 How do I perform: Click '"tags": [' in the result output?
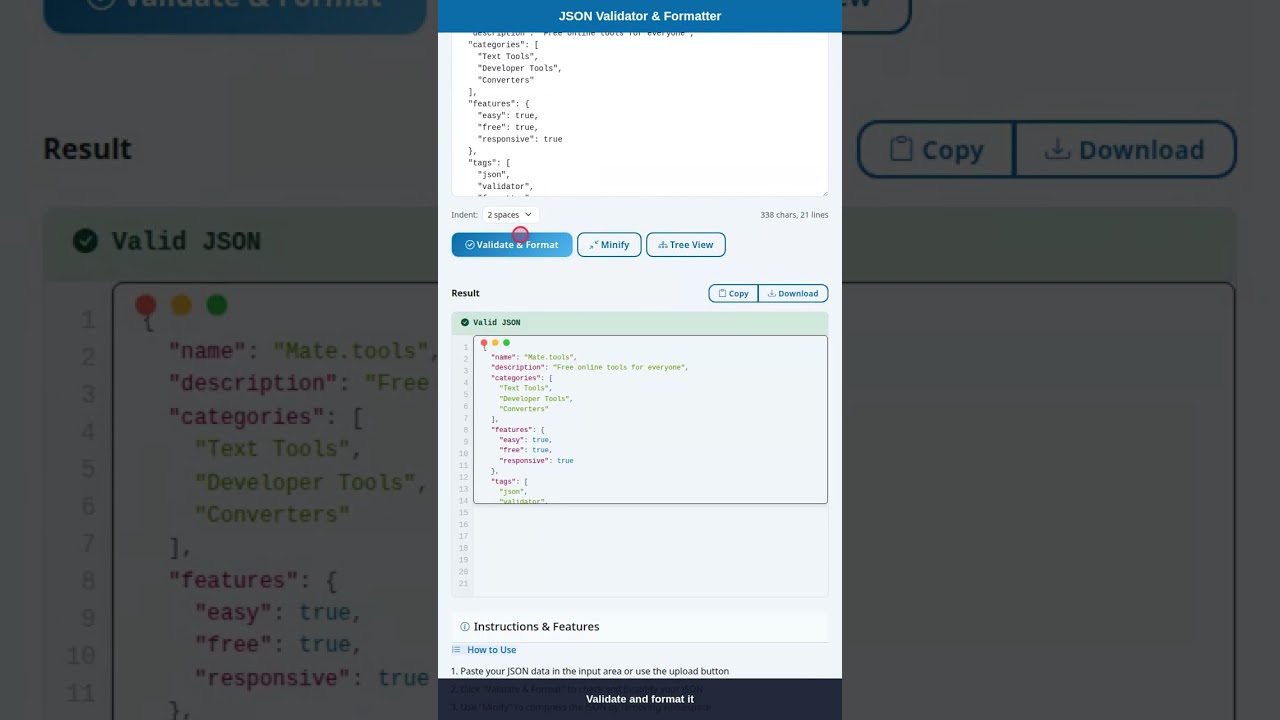[509, 482]
